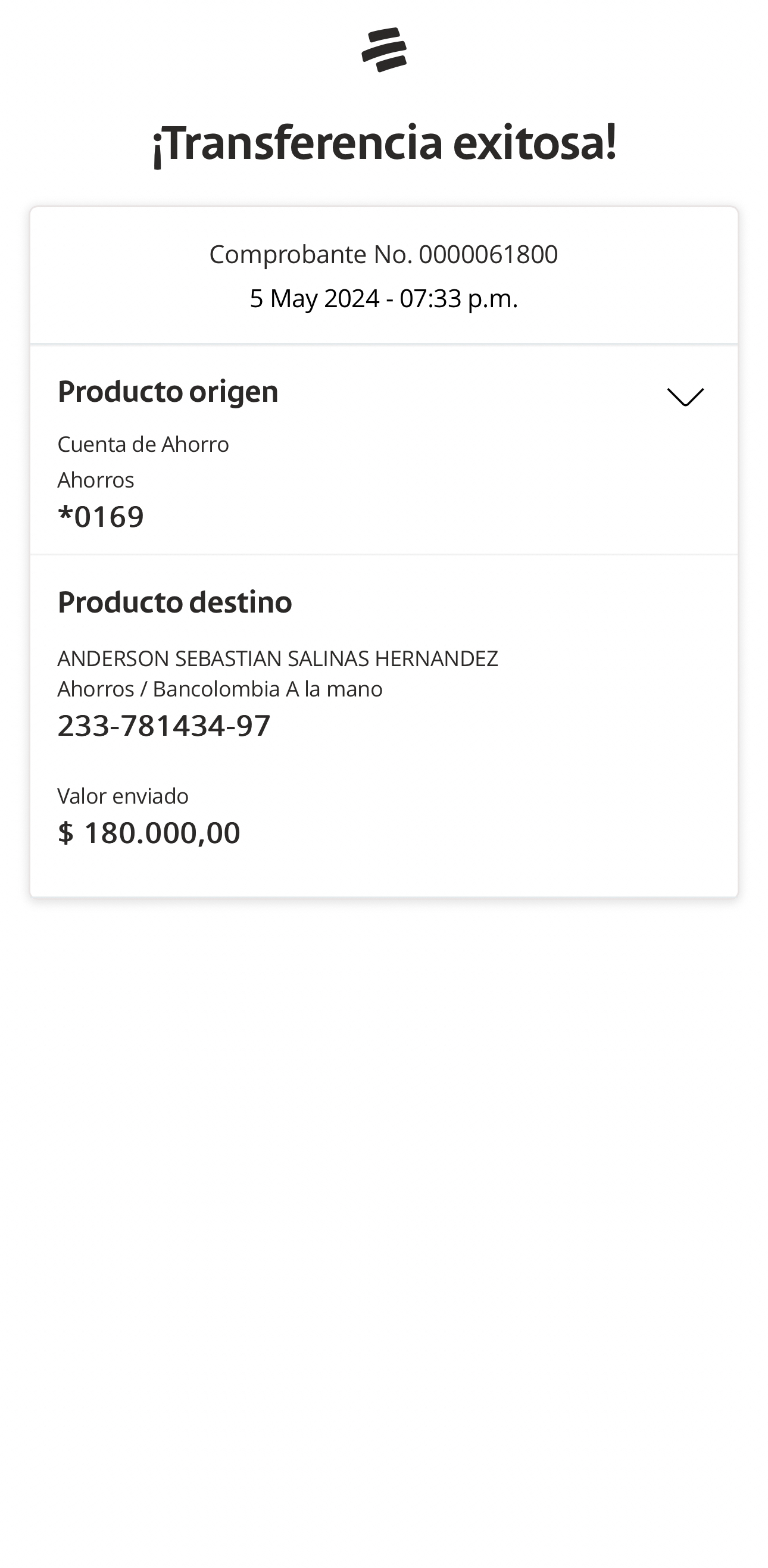Expand the Producto origen chevron arrow
The width and height of the screenshot is (768, 1568).
point(685,396)
